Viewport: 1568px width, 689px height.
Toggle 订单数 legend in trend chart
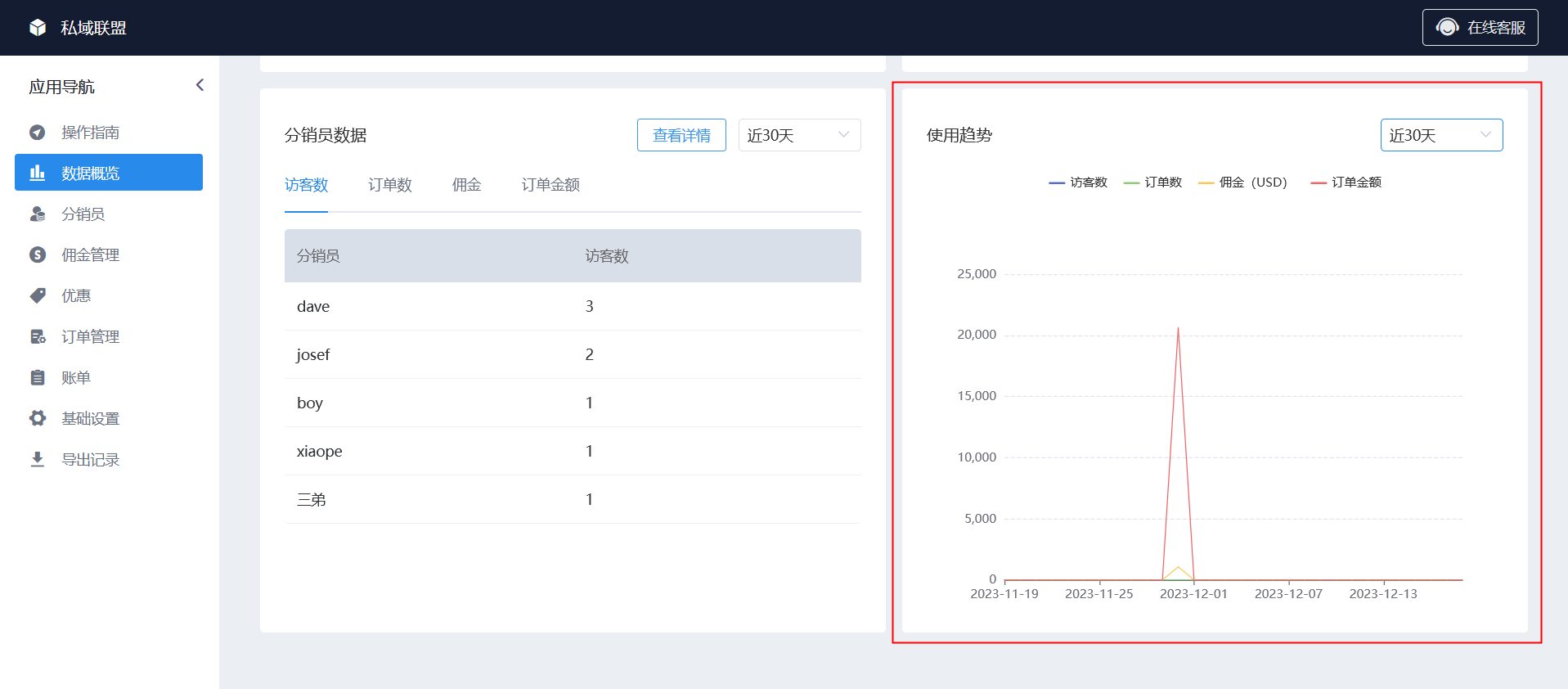tap(1153, 182)
